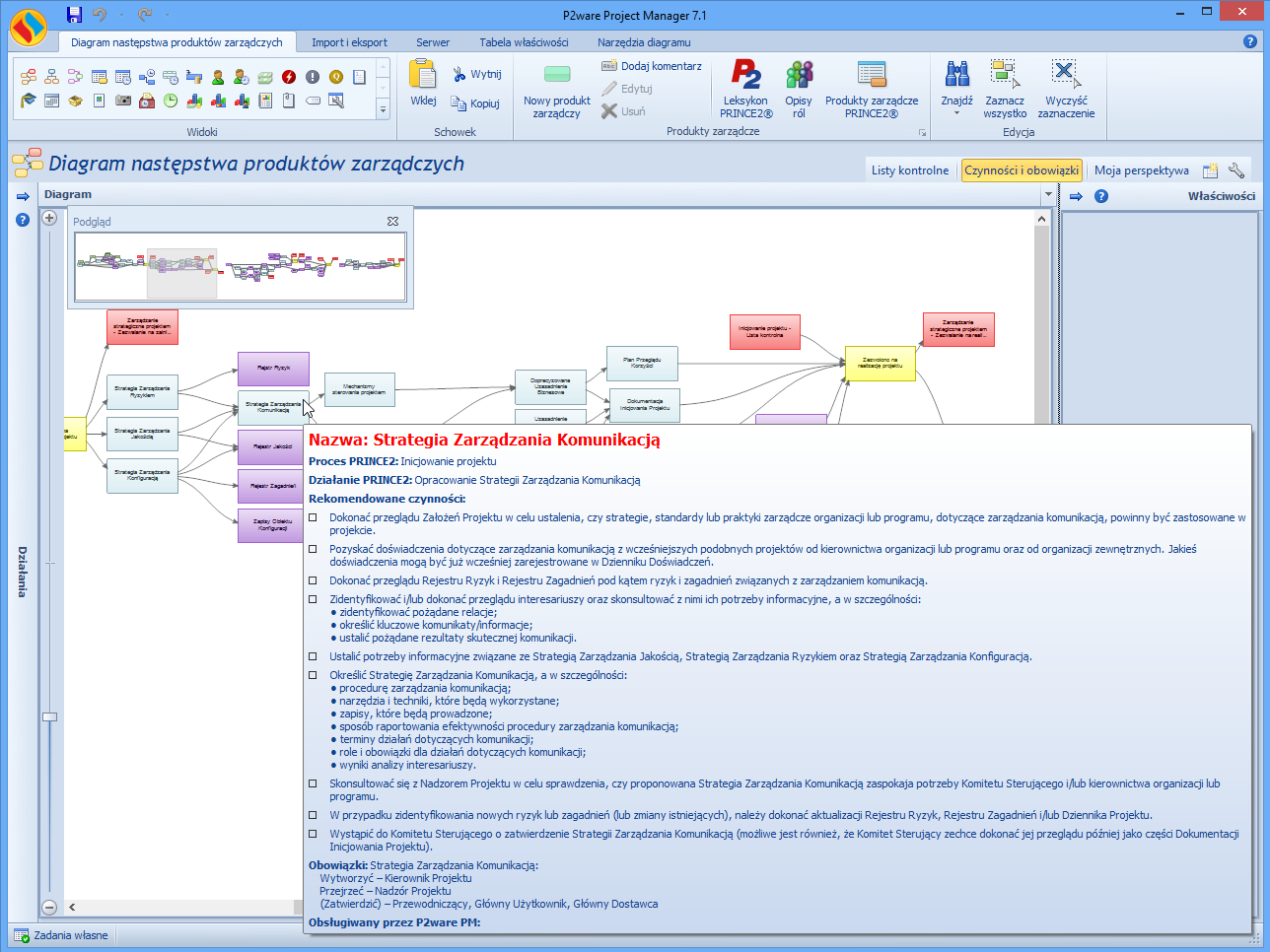Click the new perspective window icon beside Moja perspektywa

point(1210,170)
